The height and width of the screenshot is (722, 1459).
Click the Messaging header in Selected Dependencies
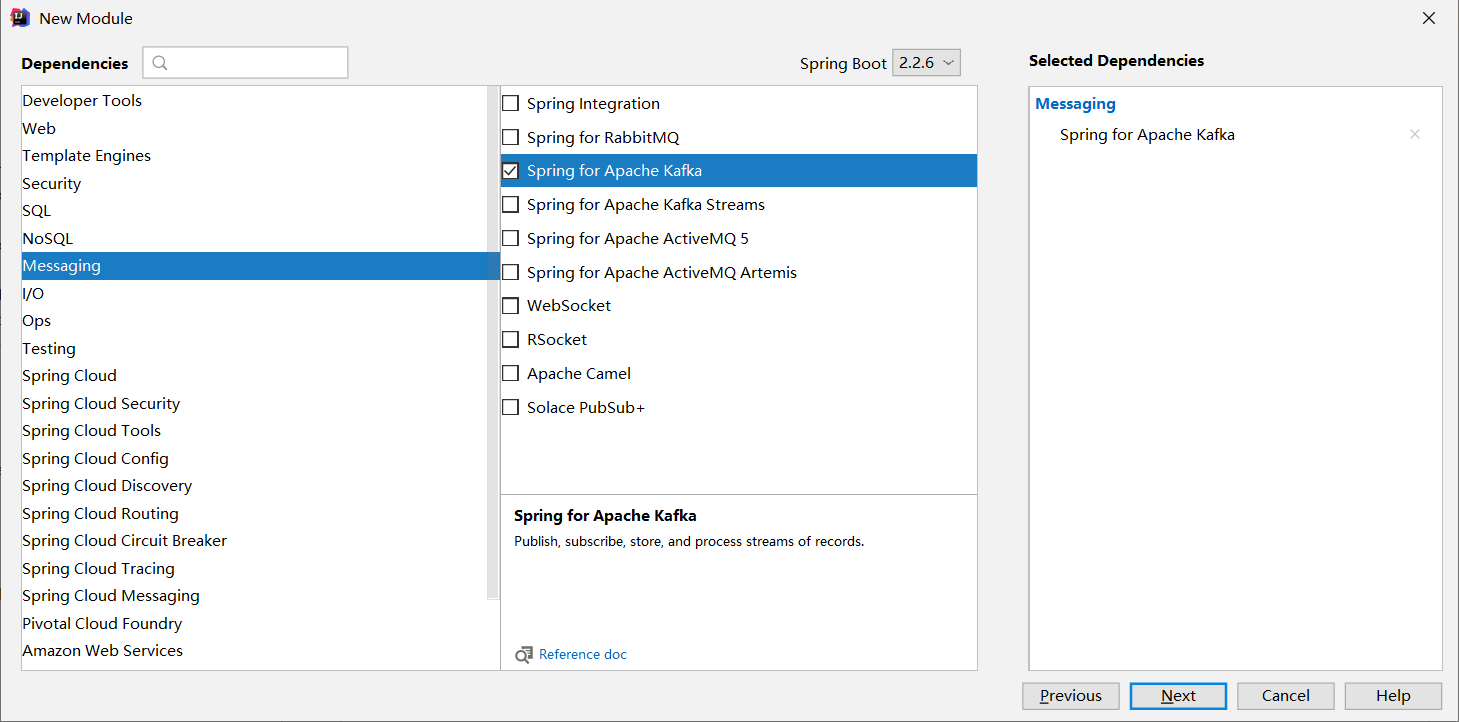[x=1075, y=103]
